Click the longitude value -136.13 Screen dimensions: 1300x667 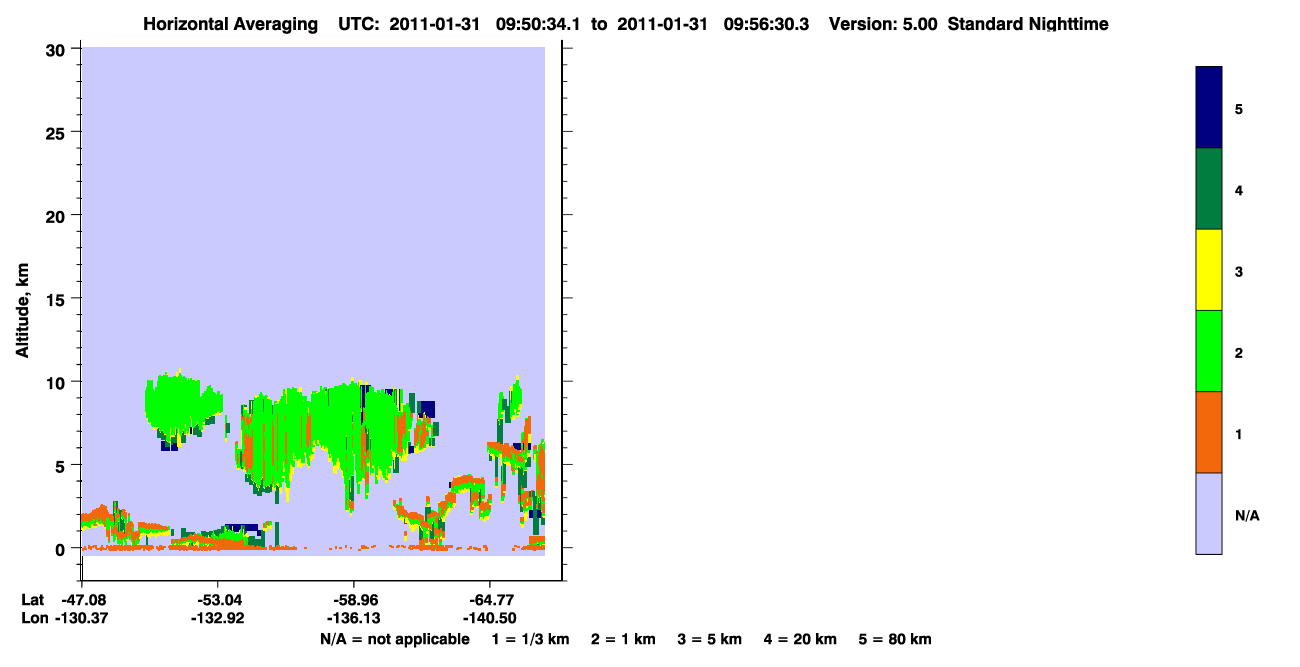tap(352, 618)
